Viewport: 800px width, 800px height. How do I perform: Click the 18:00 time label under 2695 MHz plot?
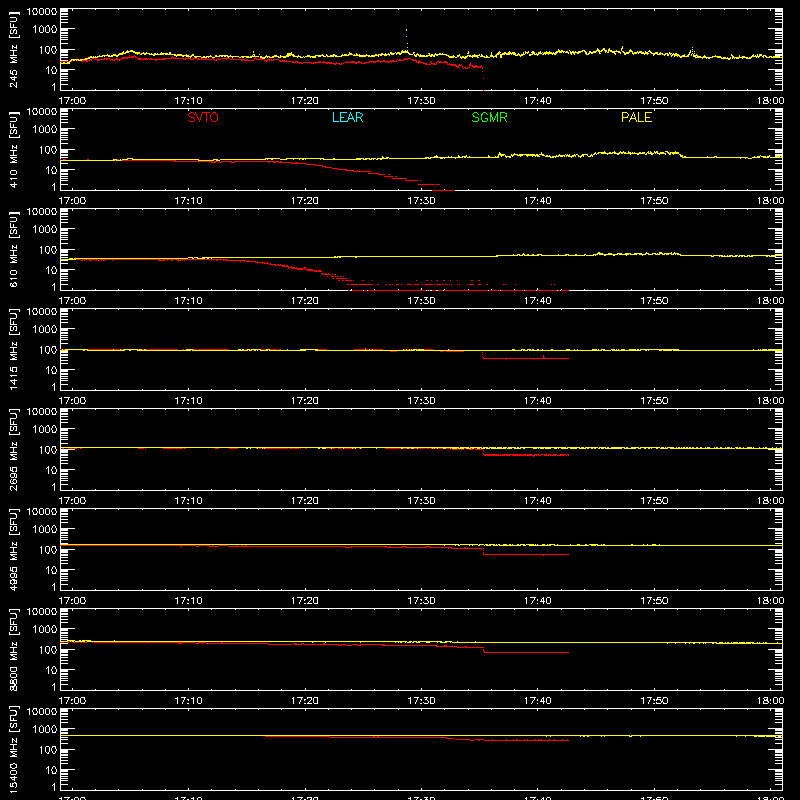[770, 501]
